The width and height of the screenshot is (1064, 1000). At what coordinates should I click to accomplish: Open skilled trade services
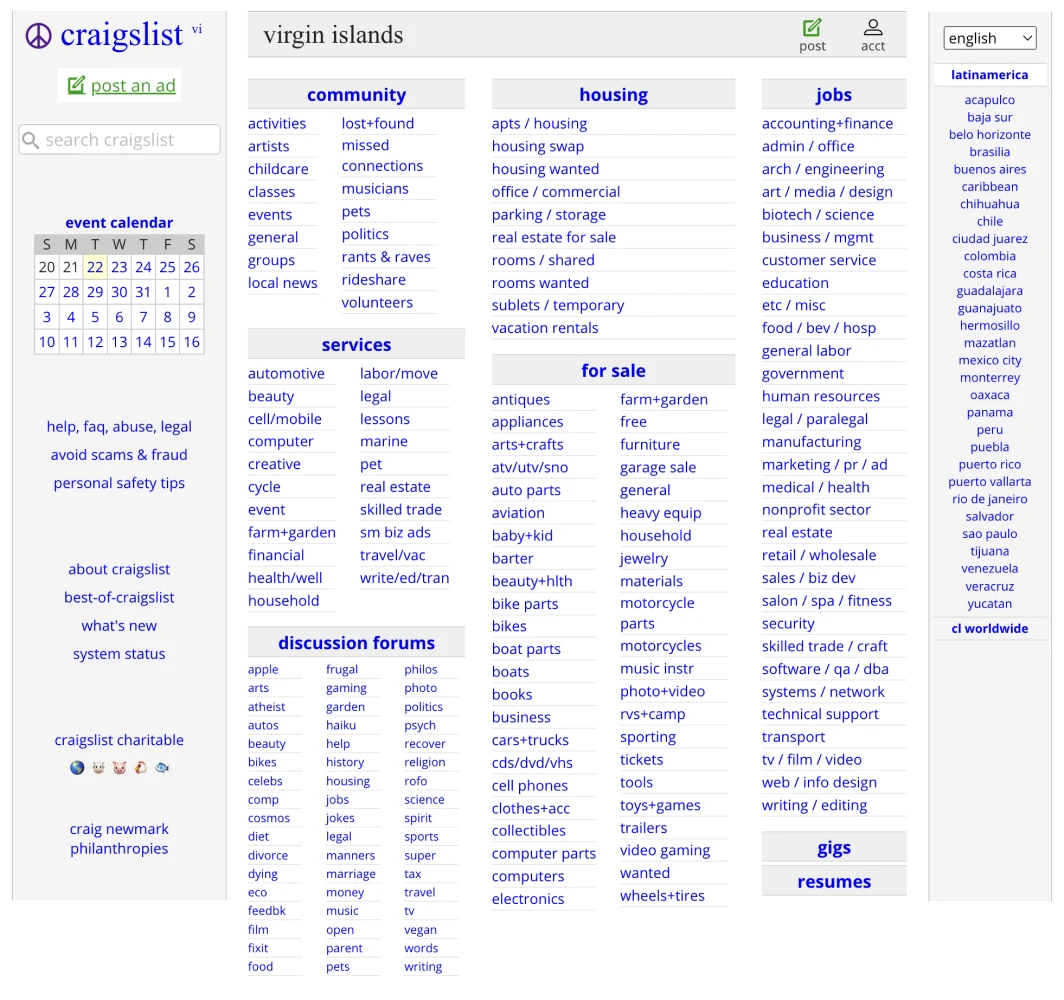[x=401, y=509]
